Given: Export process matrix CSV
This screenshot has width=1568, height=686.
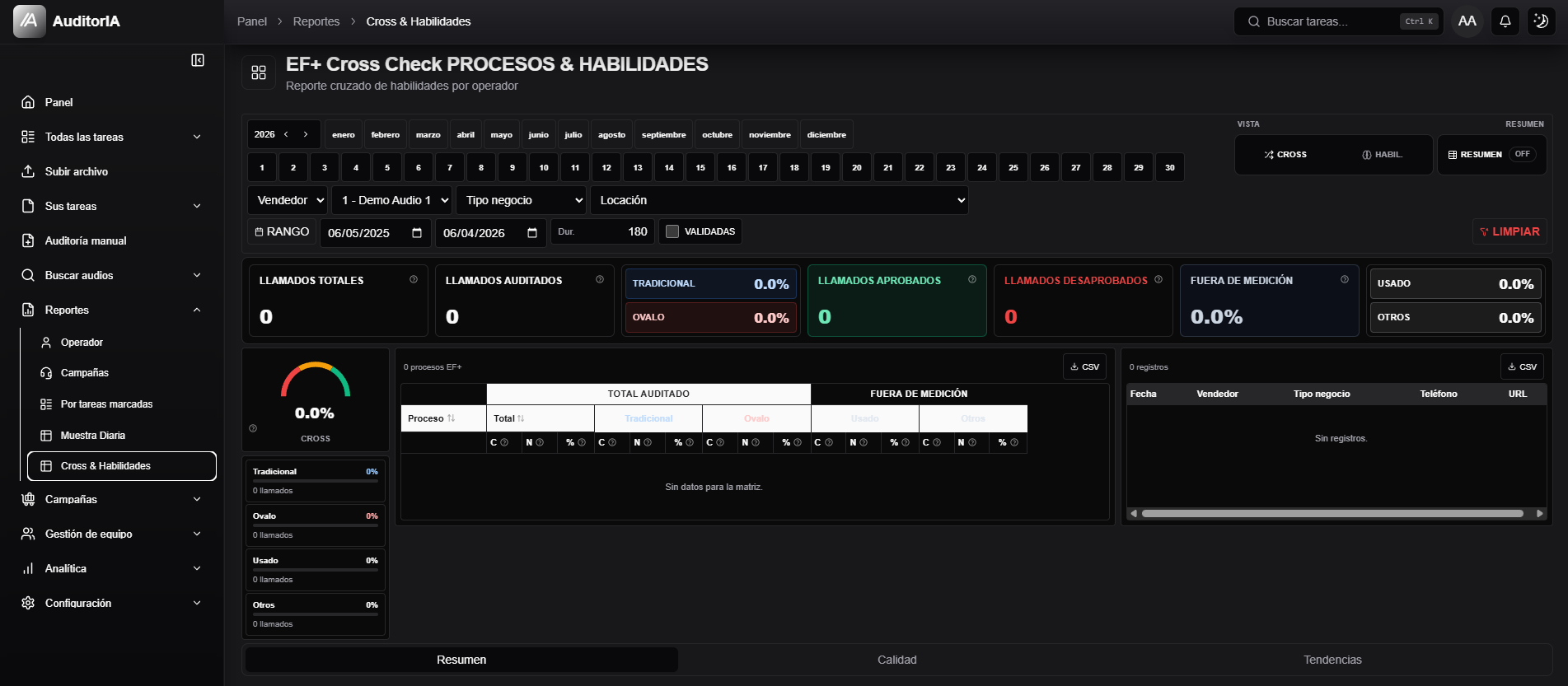Looking at the screenshot, I should [1084, 366].
